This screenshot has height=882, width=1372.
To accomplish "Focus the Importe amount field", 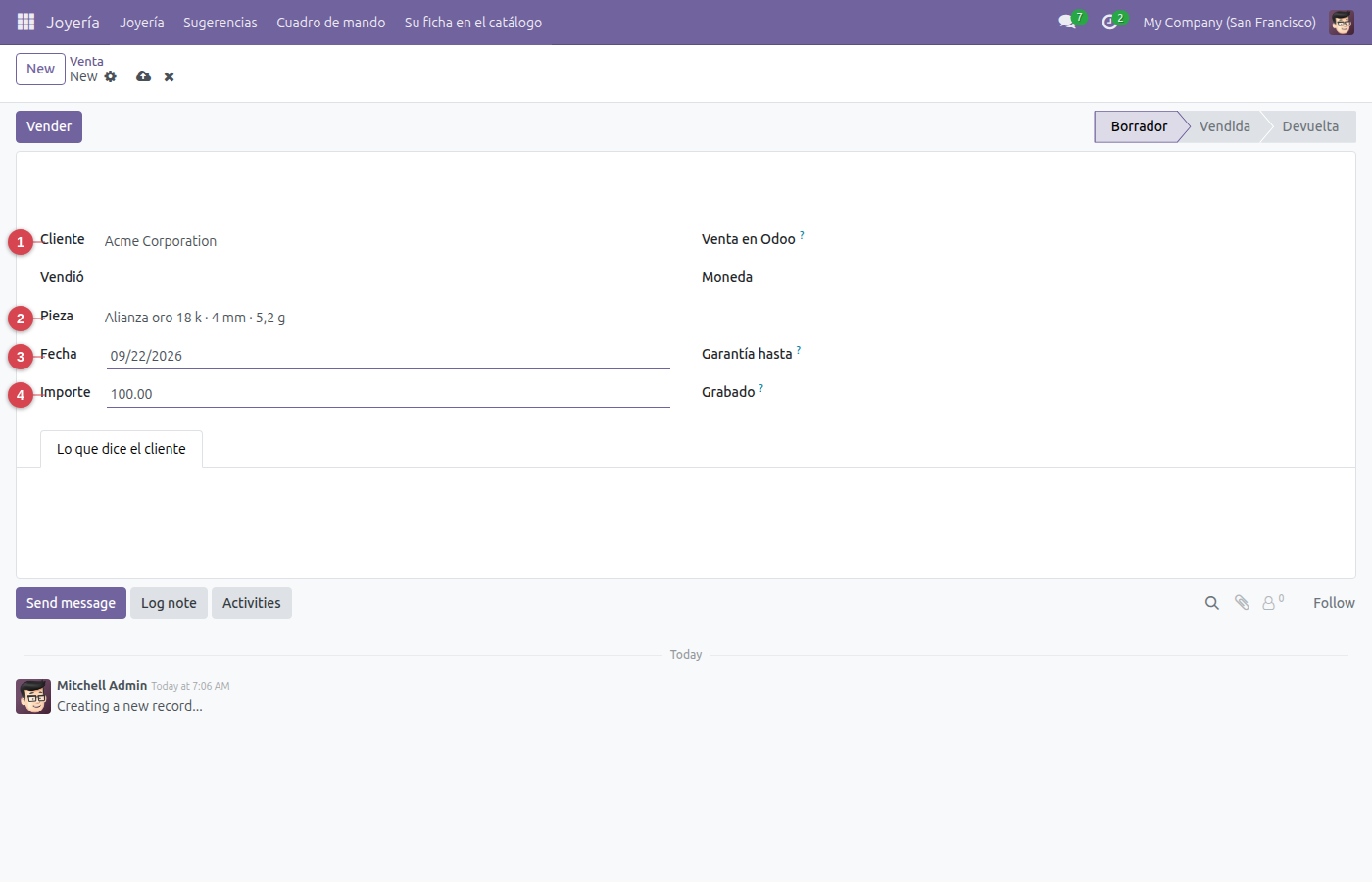I will click(388, 394).
